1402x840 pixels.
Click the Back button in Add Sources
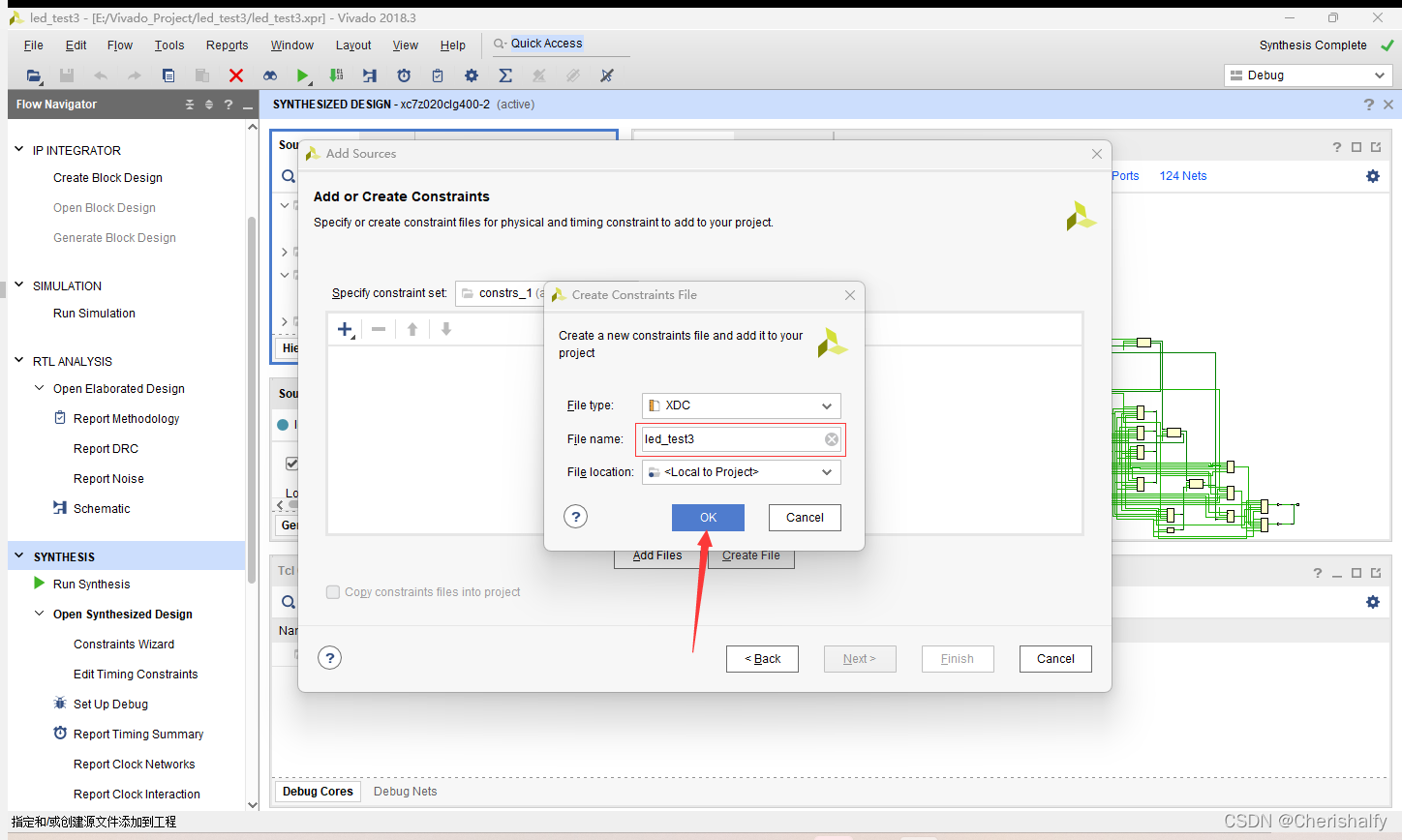(x=763, y=659)
